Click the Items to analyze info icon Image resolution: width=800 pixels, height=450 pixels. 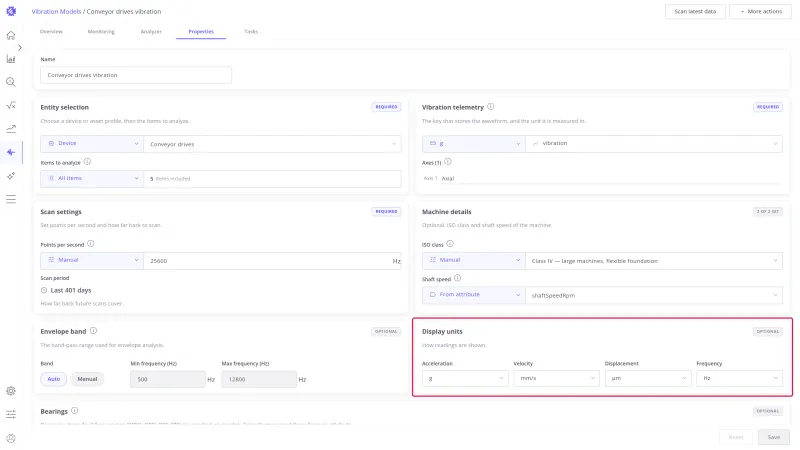[x=87, y=162]
